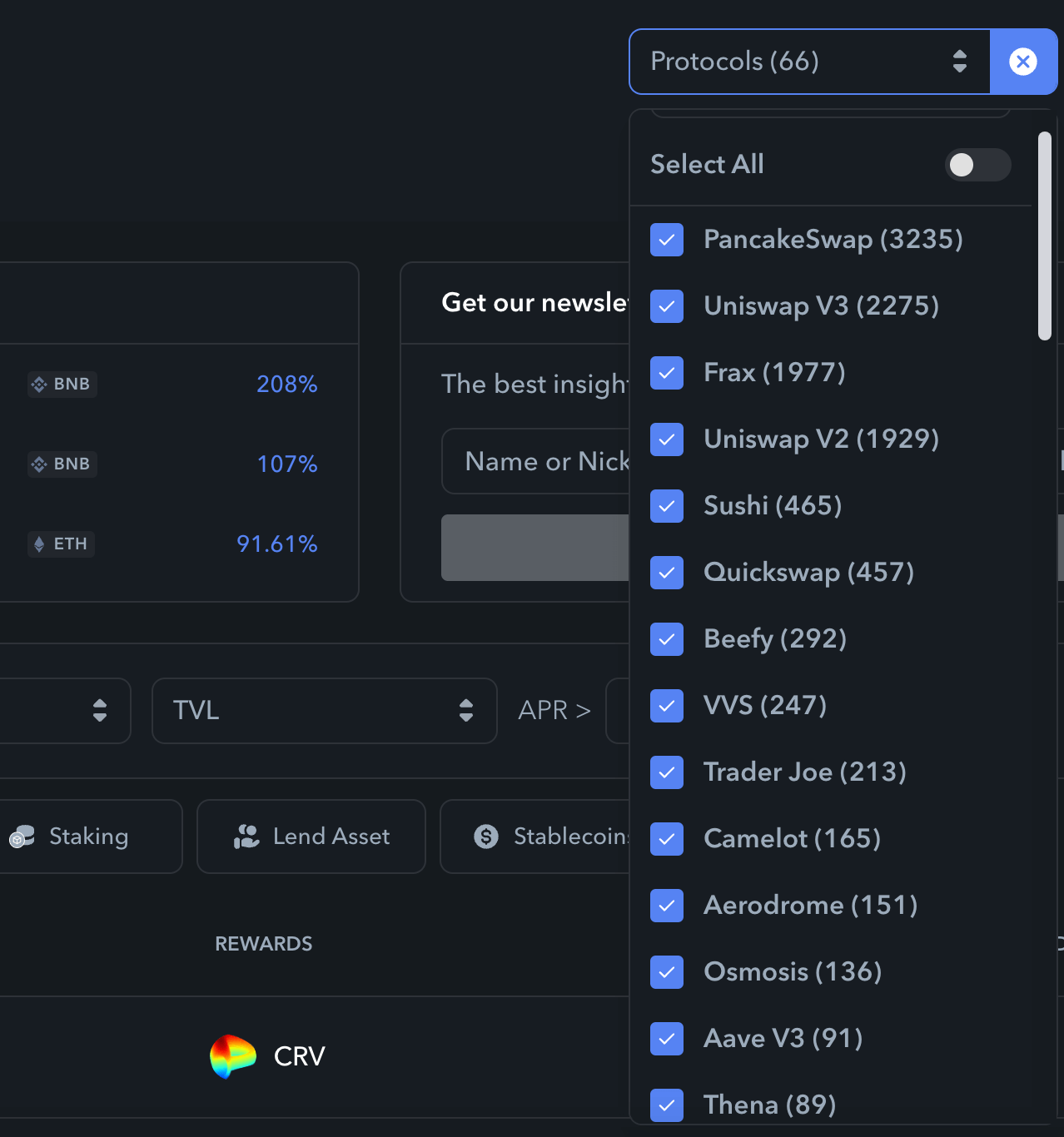Clear the Protocols filter with the X button

[1023, 62]
